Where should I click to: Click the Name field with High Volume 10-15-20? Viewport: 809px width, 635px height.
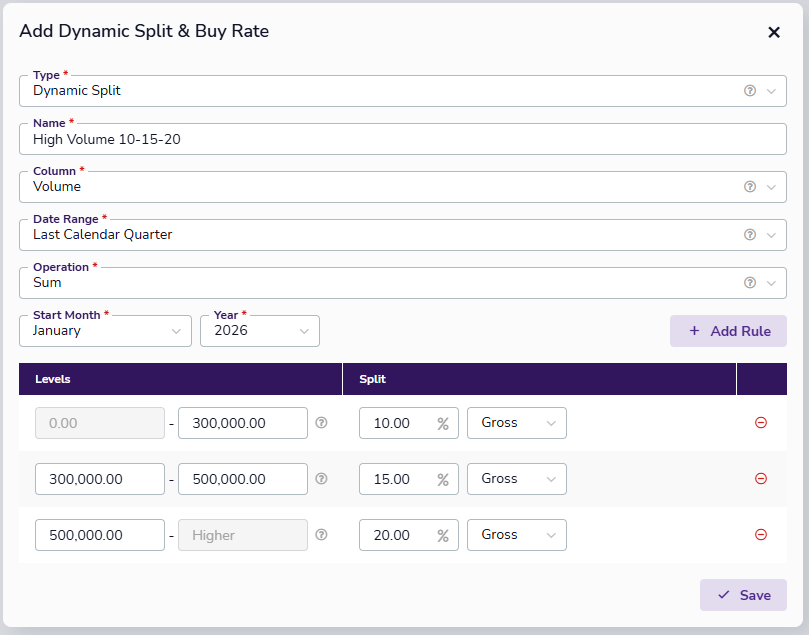[x=402, y=140]
